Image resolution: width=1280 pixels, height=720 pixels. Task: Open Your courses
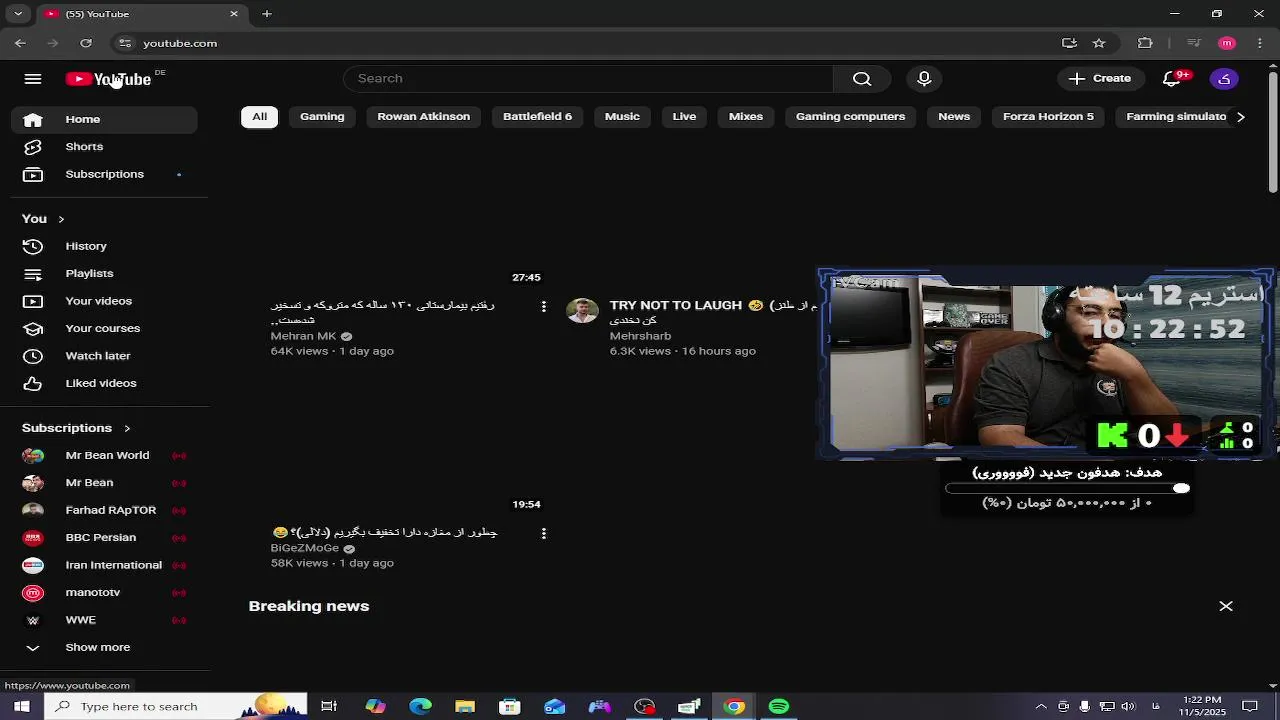coord(104,328)
